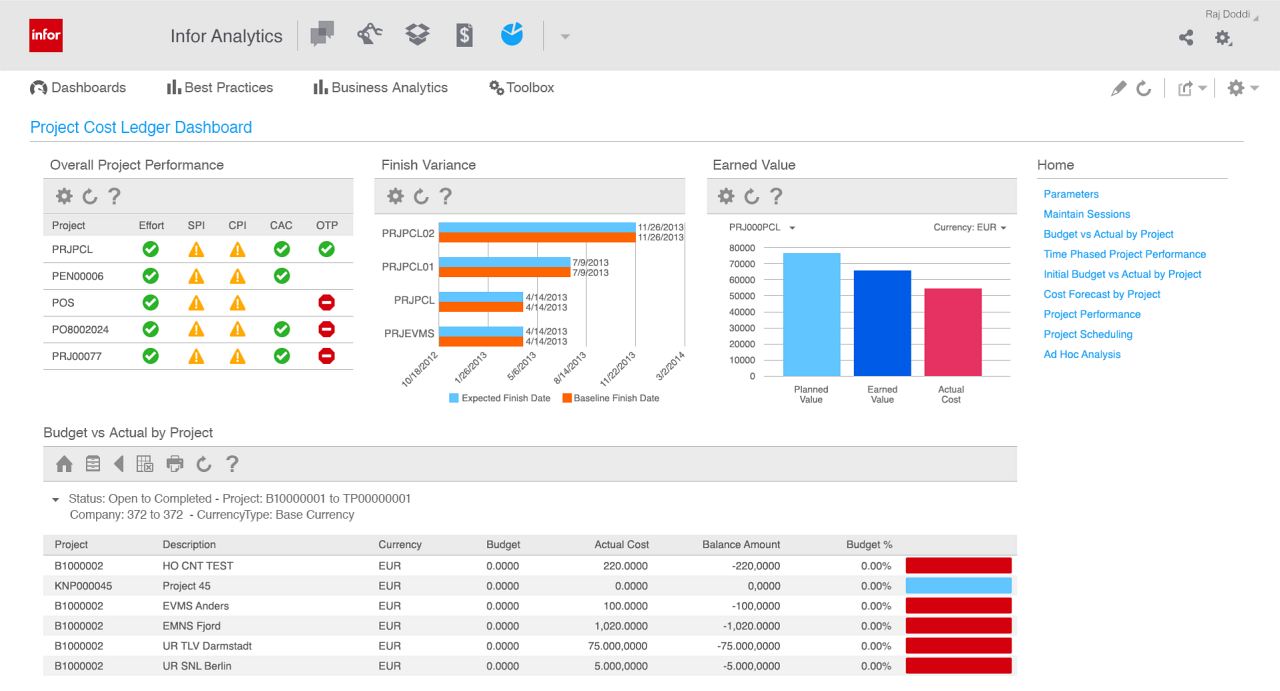Open the top-right user settings gear
This screenshot has height=691, width=1280.
[x=1223, y=38]
